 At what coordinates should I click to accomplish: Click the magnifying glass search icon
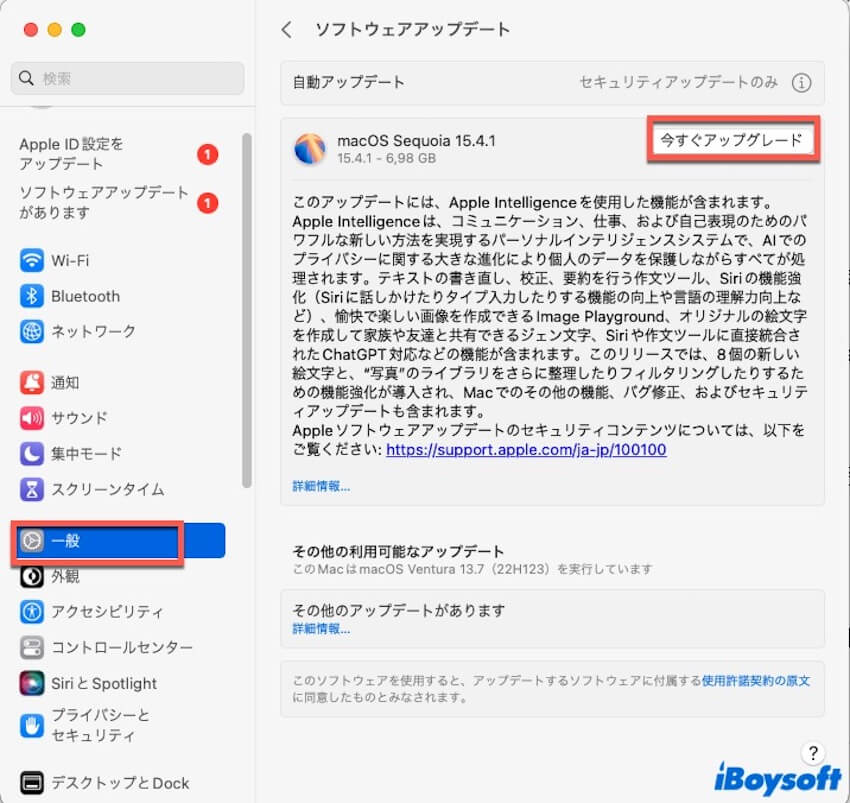(26, 78)
